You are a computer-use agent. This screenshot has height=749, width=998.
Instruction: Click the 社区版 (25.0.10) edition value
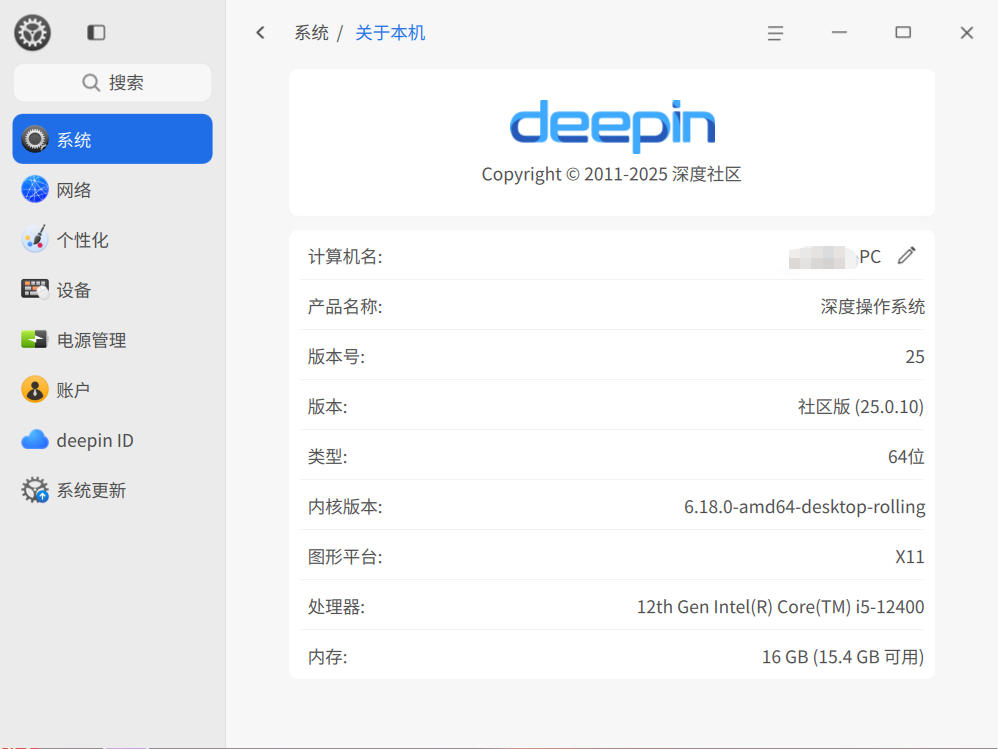click(861, 407)
